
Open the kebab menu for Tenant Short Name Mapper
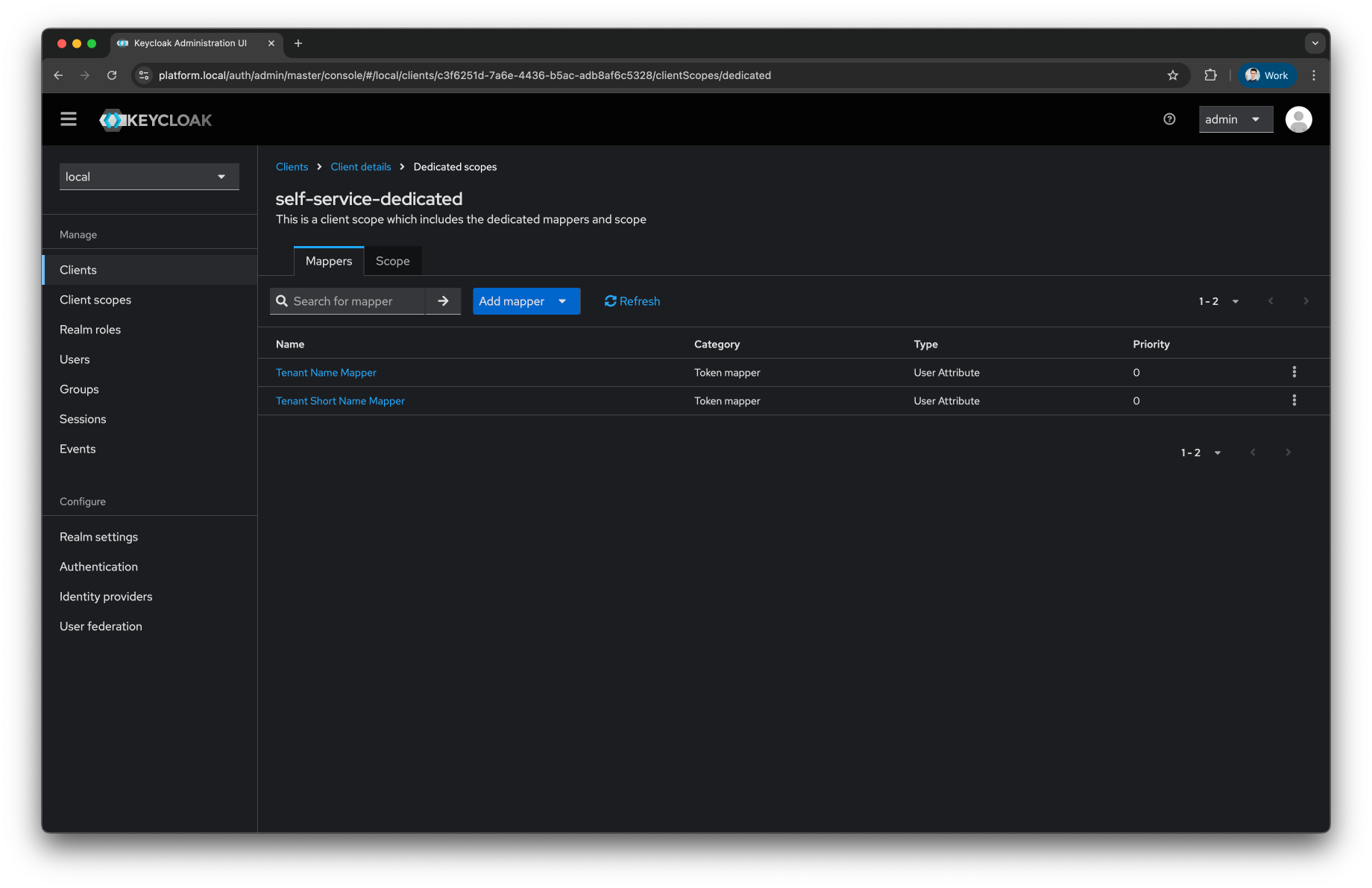[x=1294, y=400]
